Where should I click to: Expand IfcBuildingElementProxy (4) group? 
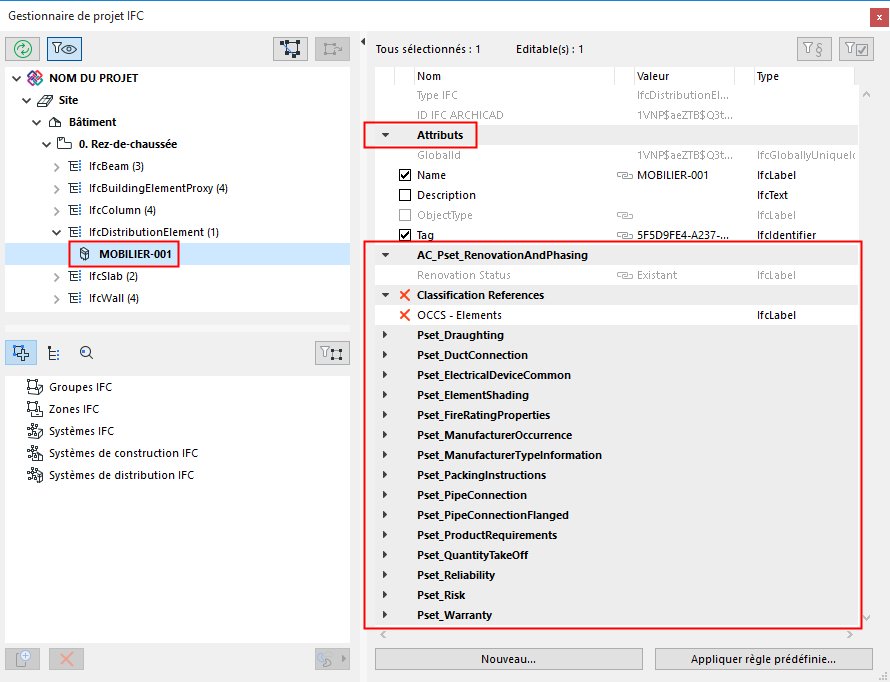[57, 189]
